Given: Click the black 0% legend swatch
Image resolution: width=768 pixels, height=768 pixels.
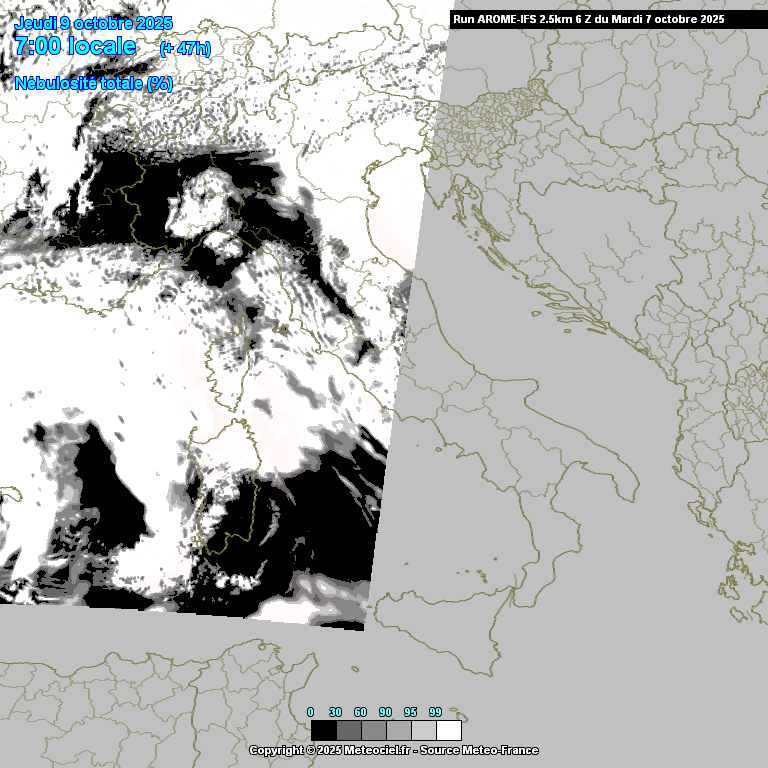Looking at the screenshot, I should [x=323, y=730].
